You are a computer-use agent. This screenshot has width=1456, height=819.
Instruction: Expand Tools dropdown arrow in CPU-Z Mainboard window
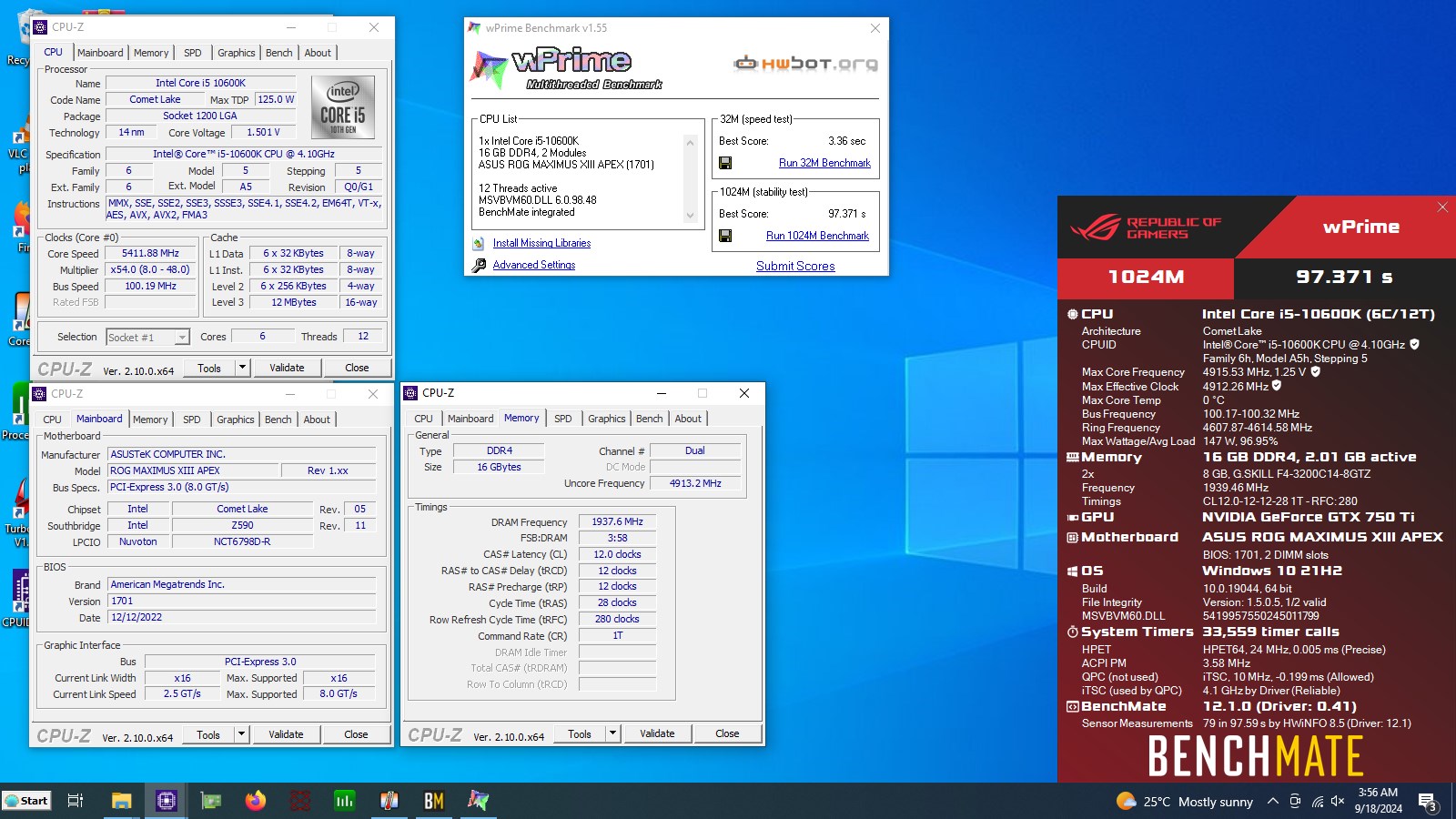tap(241, 734)
